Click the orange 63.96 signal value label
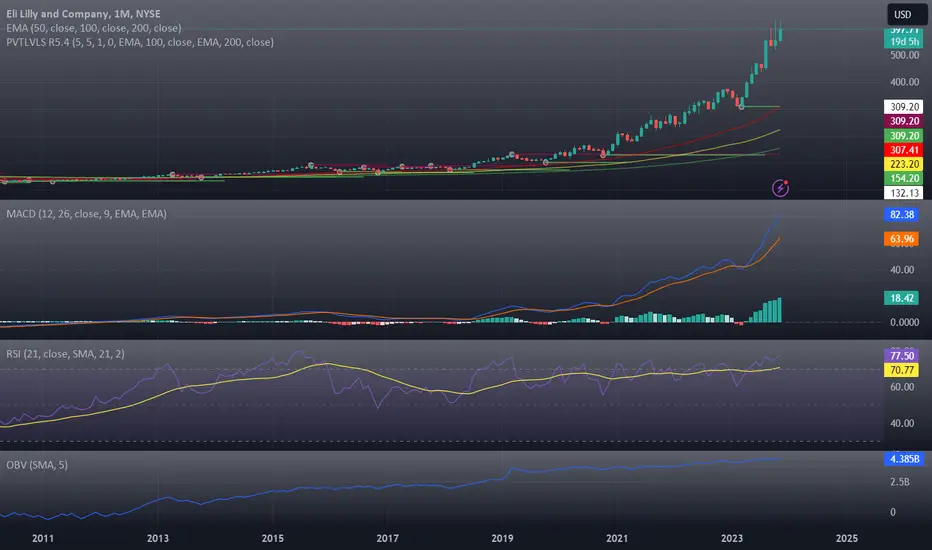The height and width of the screenshot is (550, 932). [x=902, y=239]
